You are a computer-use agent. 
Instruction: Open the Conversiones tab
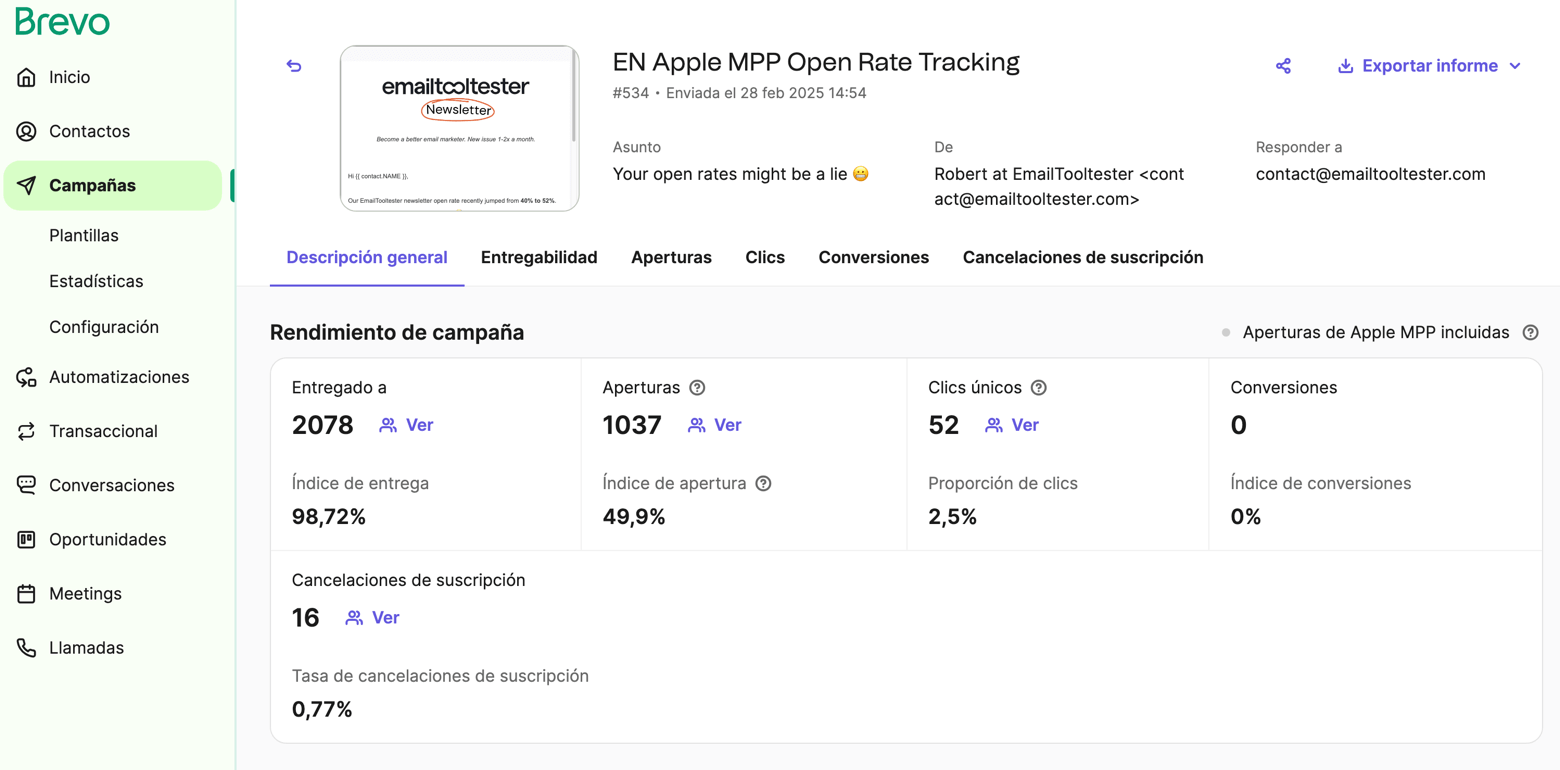coord(874,257)
